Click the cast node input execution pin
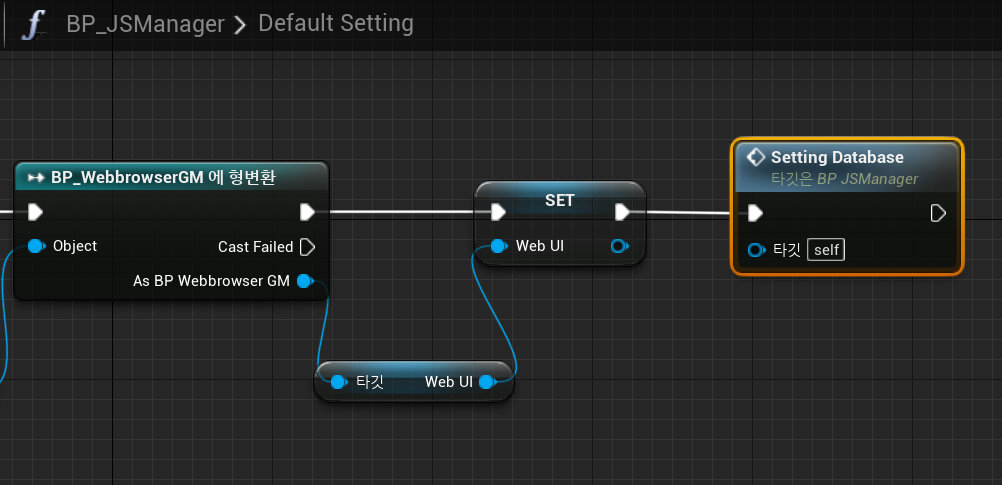 tap(36, 212)
